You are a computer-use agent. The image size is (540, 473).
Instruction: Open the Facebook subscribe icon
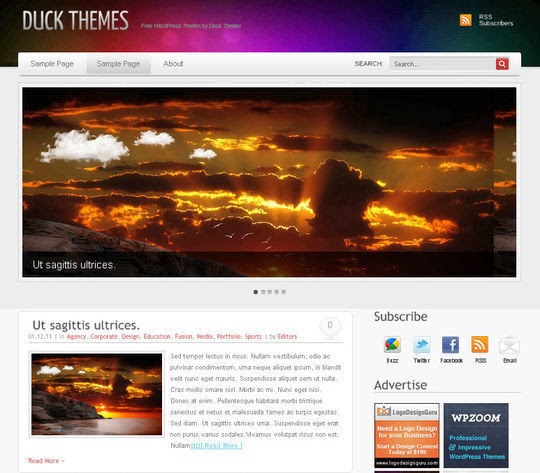click(x=450, y=345)
